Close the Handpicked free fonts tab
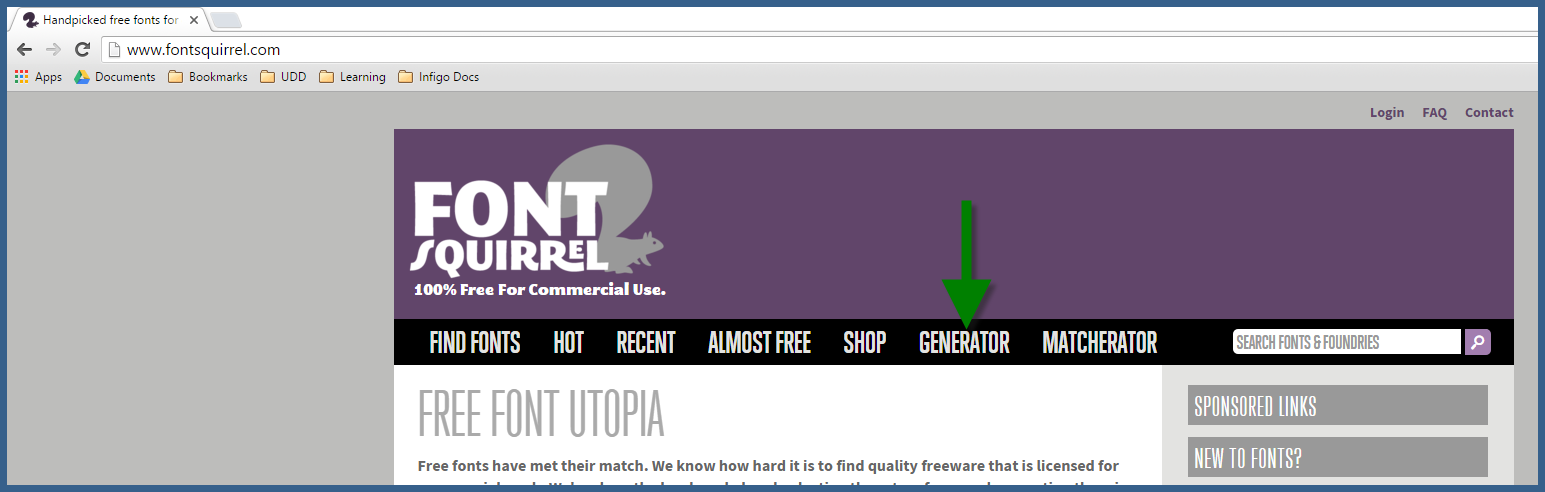Viewport: 1545px width, 492px height. click(193, 20)
